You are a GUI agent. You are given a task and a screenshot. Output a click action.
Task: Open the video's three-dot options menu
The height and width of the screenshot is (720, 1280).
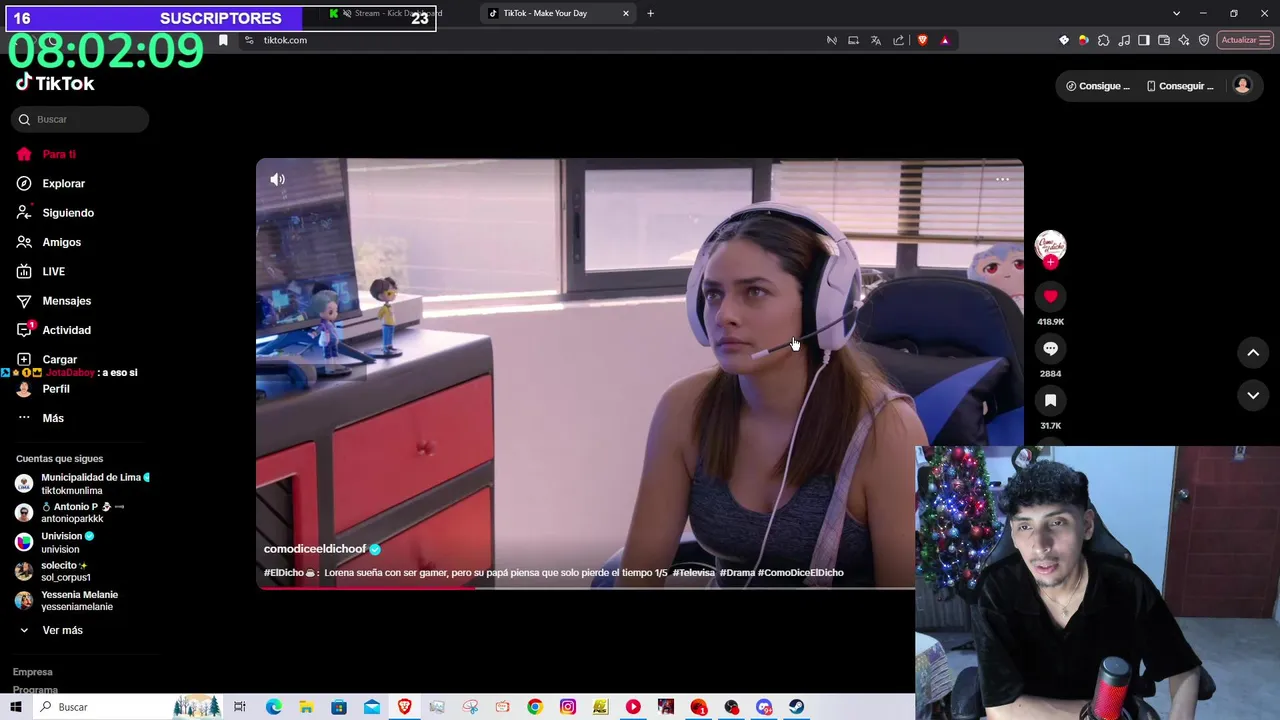[1003, 180]
